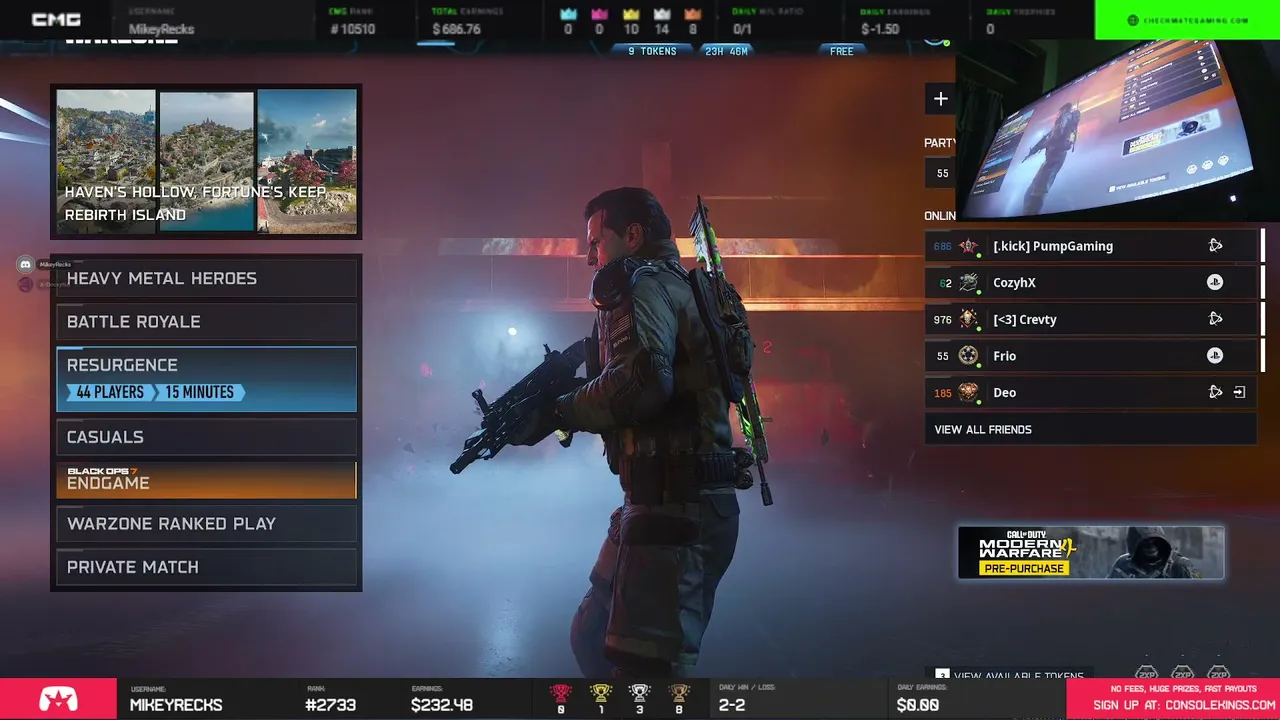Open the [.kick] PumpGaming friend row
This screenshot has height=720, width=1280.
1090,246
